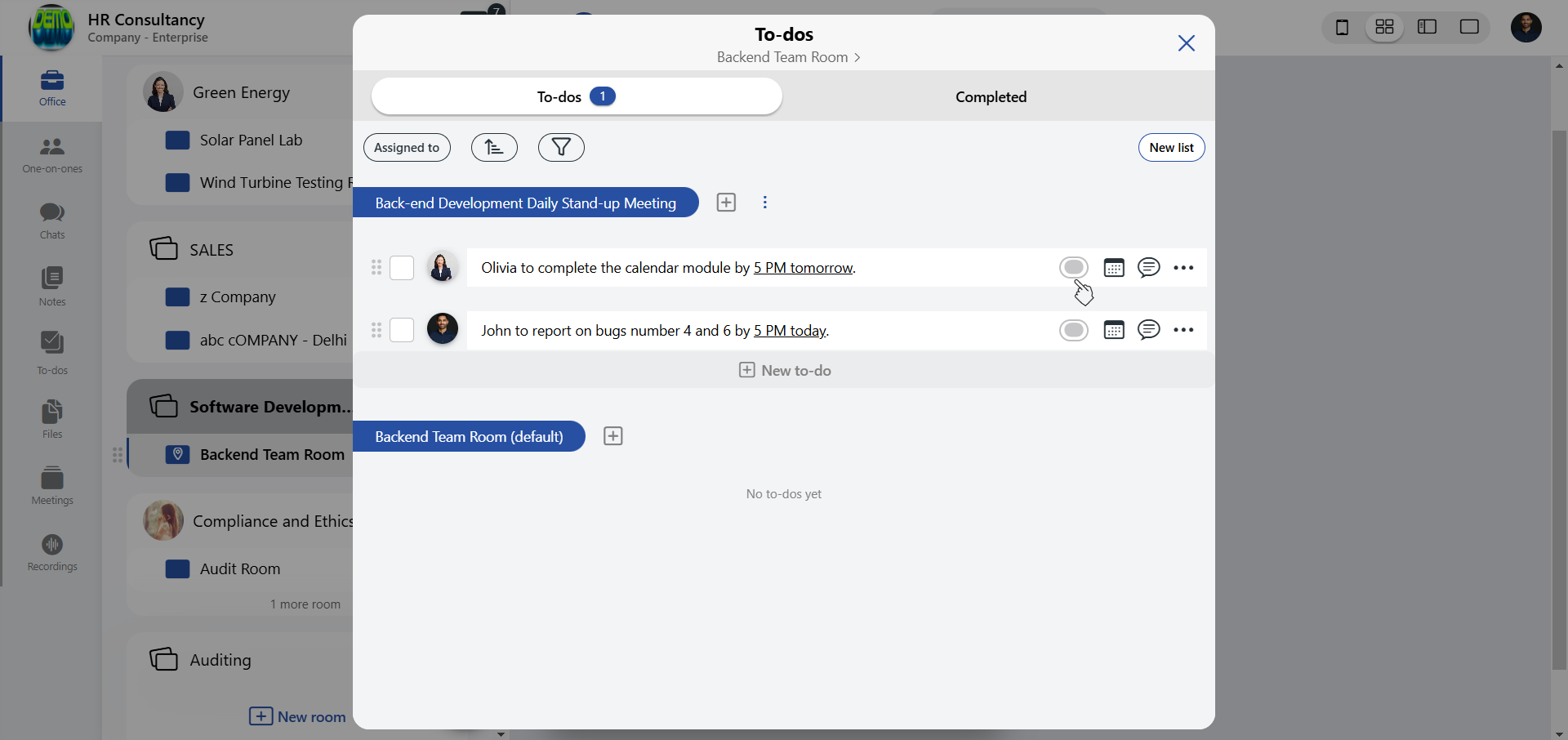Open Backend Team Room breadcrumb link

[x=789, y=57]
